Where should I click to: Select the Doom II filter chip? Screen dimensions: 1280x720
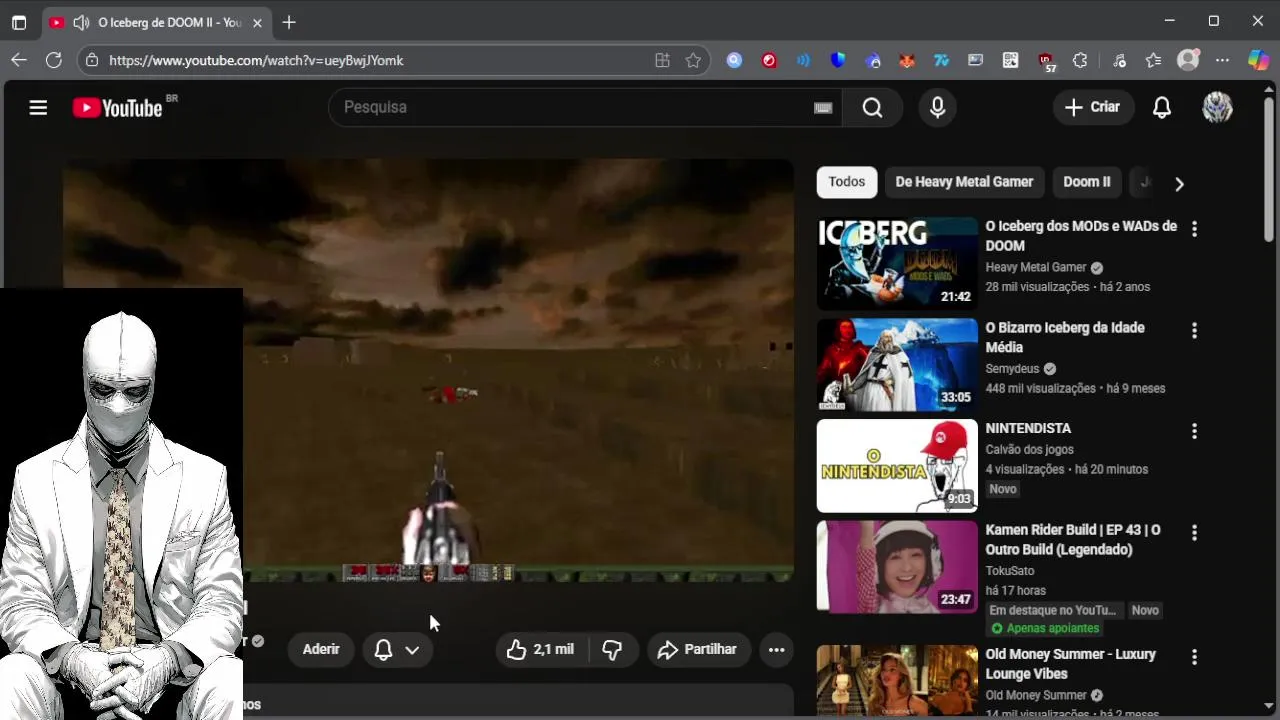[1087, 182]
